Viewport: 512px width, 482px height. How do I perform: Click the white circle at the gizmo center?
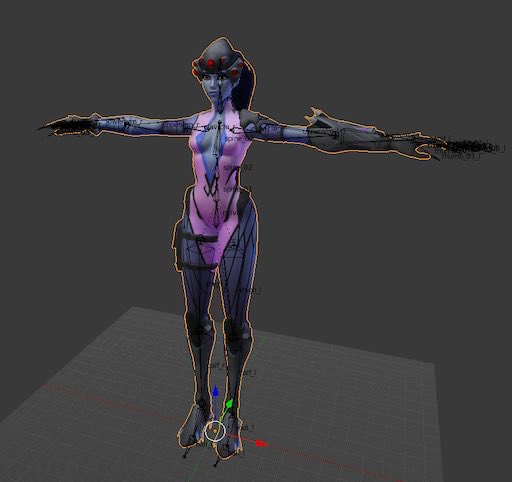(215, 431)
